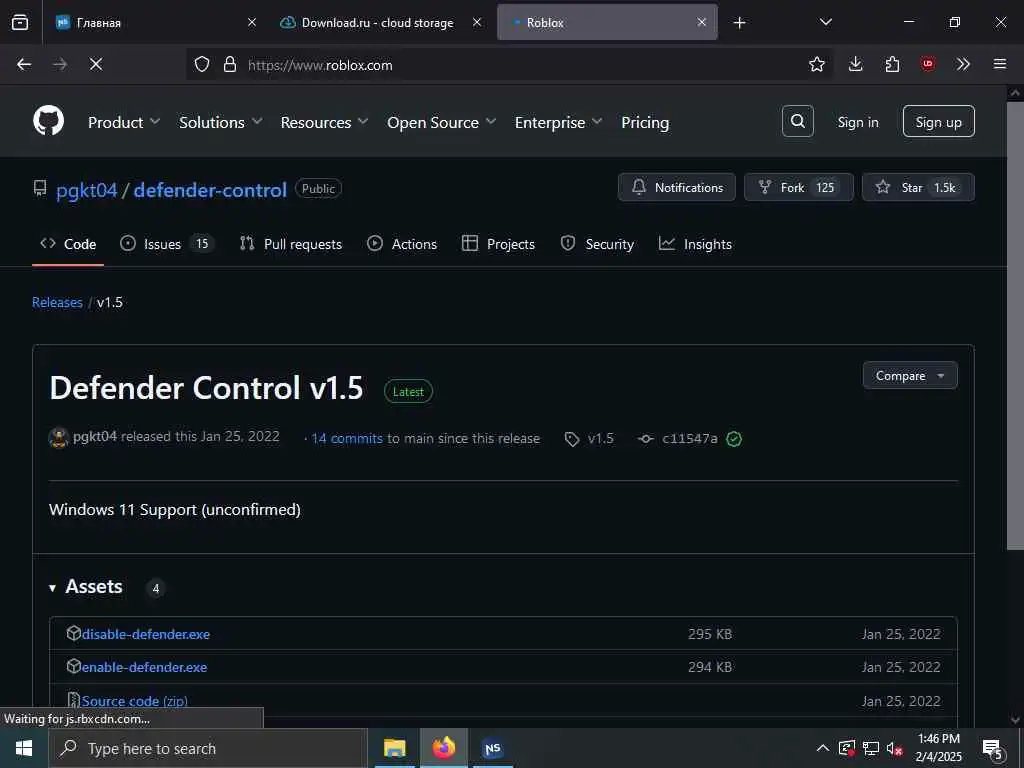Click the Notifications button
The height and width of the screenshot is (768, 1024).
pos(677,187)
